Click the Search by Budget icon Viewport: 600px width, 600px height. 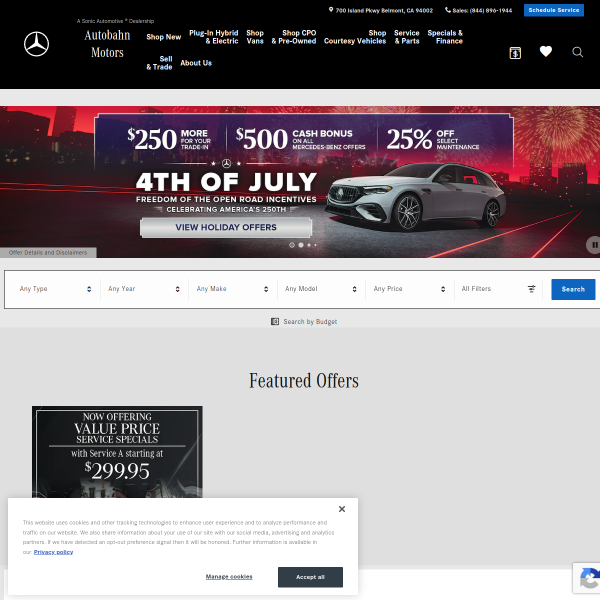(x=275, y=321)
